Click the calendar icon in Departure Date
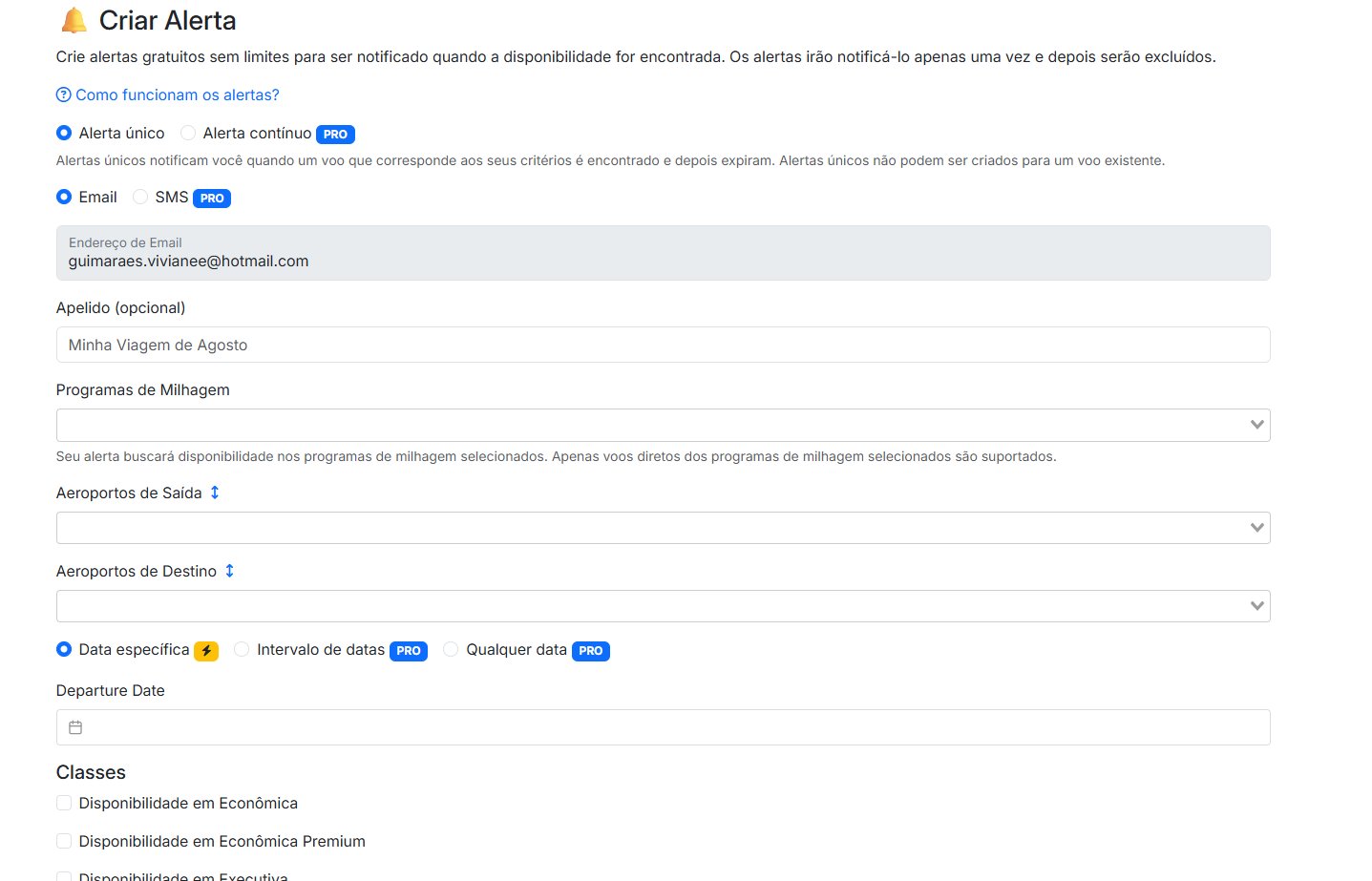This screenshot has width=1372, height=881. (x=75, y=727)
